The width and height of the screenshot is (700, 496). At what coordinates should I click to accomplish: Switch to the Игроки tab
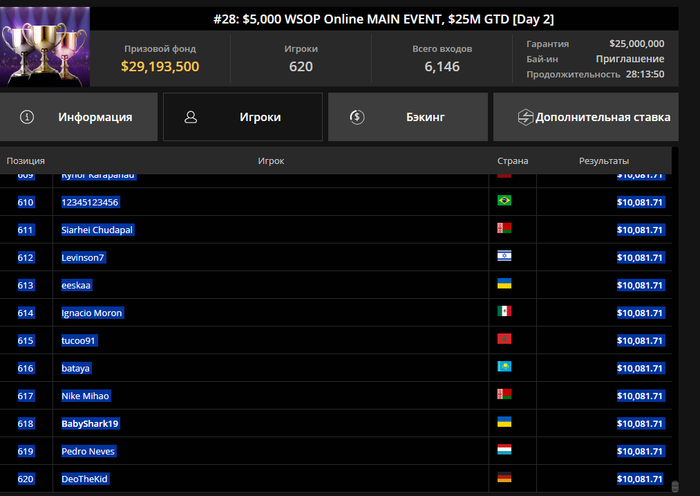click(x=243, y=117)
